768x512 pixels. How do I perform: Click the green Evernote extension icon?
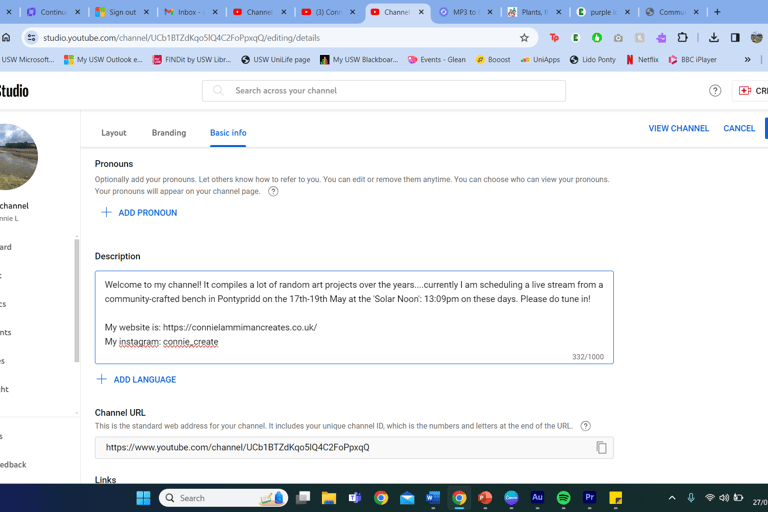point(576,38)
